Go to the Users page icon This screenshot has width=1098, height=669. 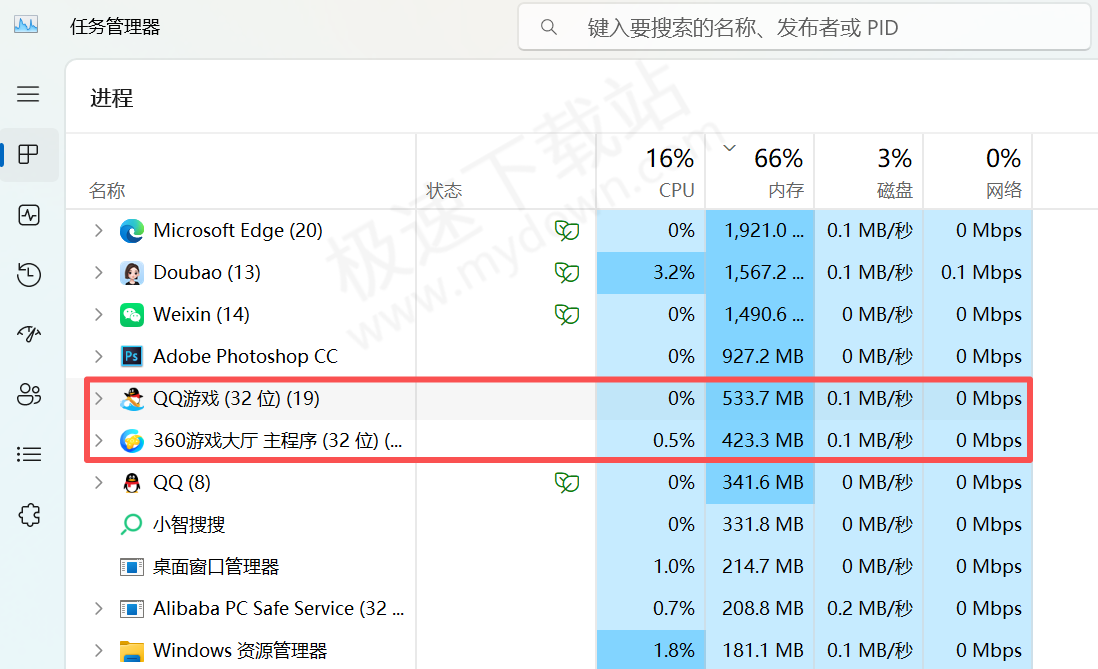(28, 395)
